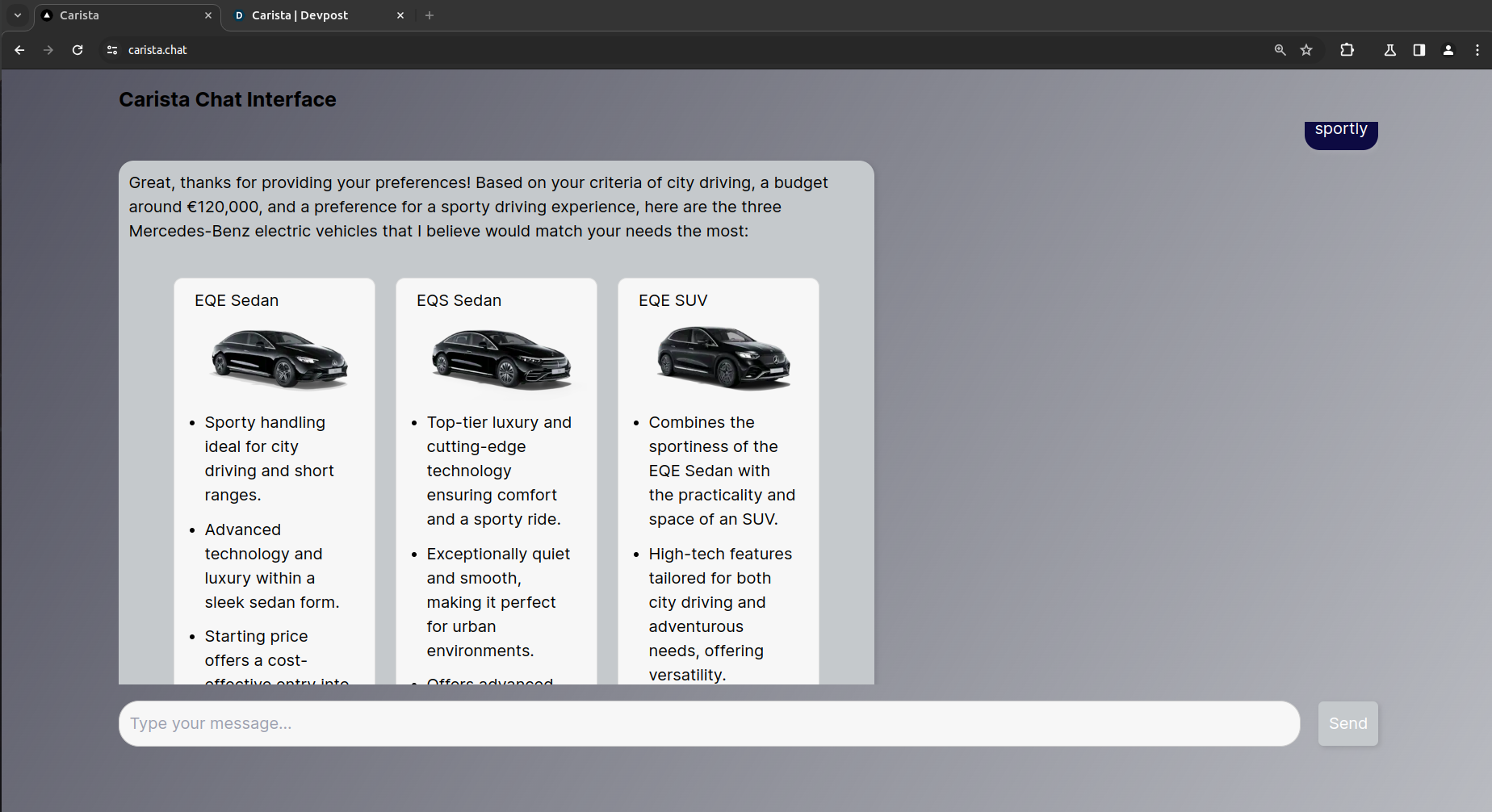Click the sportly user message bubble
Viewport: 1492px width, 812px height.
(x=1341, y=134)
